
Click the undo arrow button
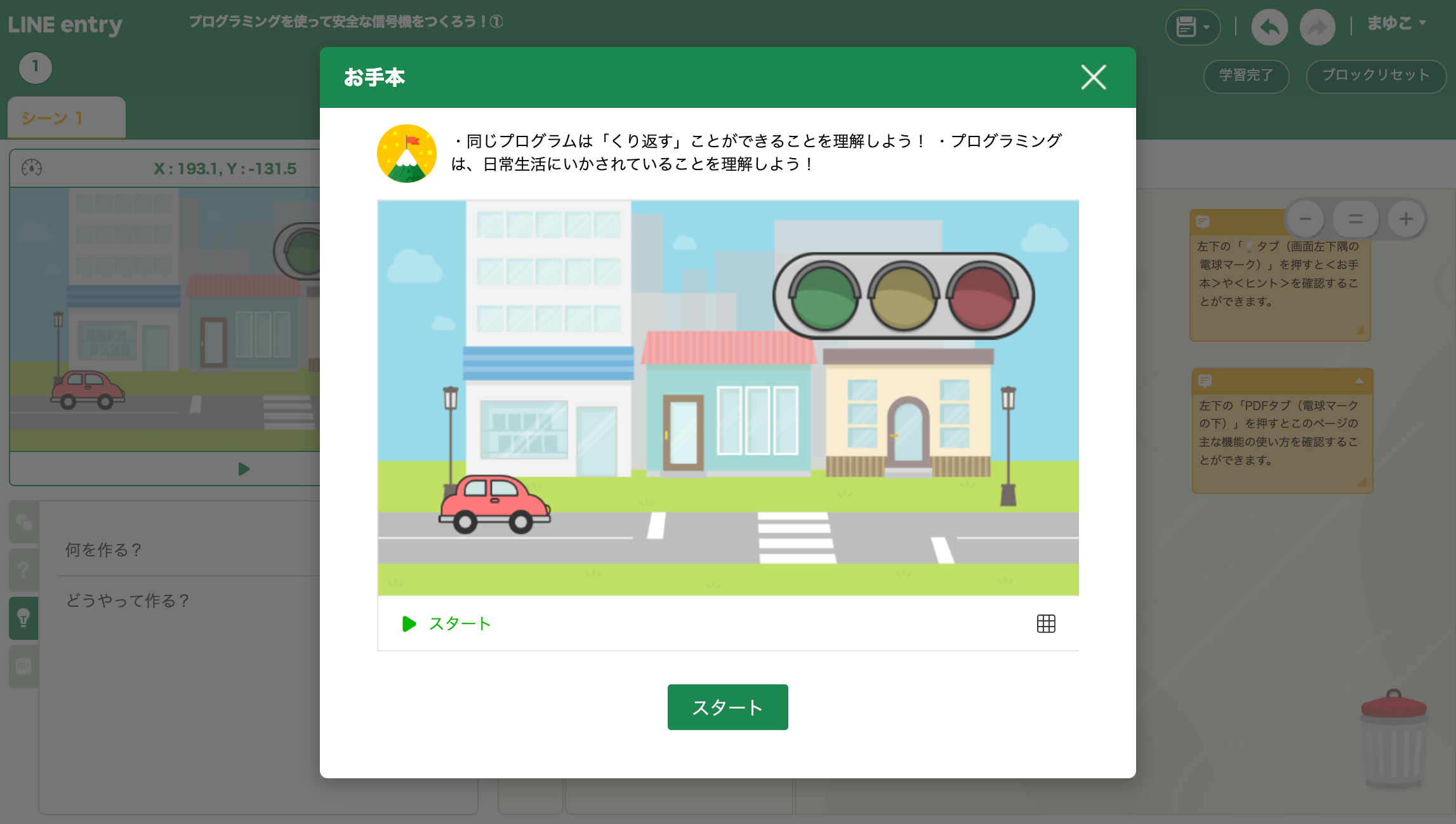pos(1269,27)
